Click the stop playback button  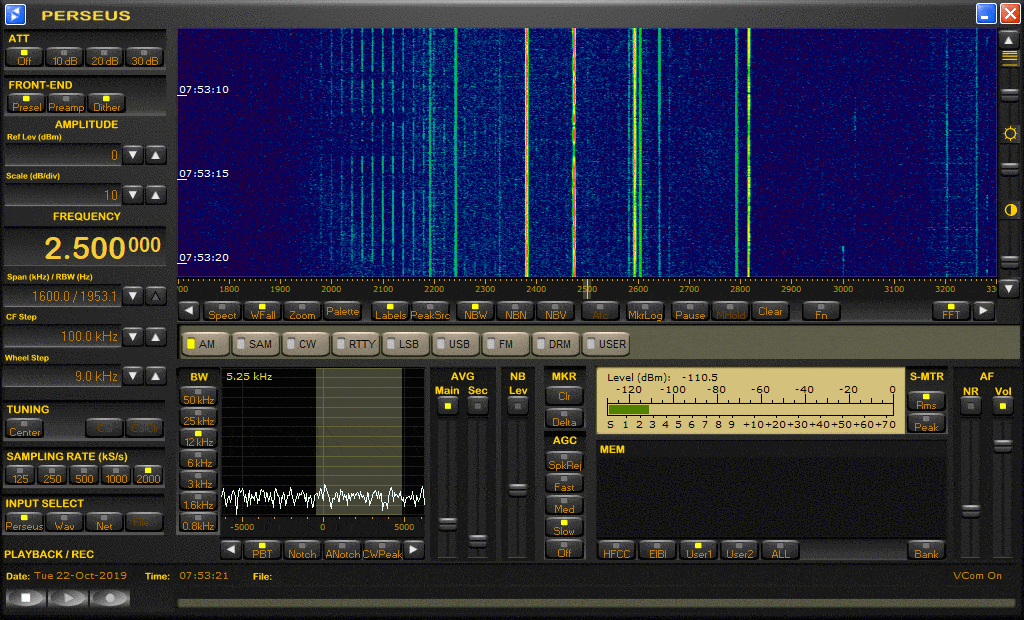pyautogui.click(x=25, y=597)
